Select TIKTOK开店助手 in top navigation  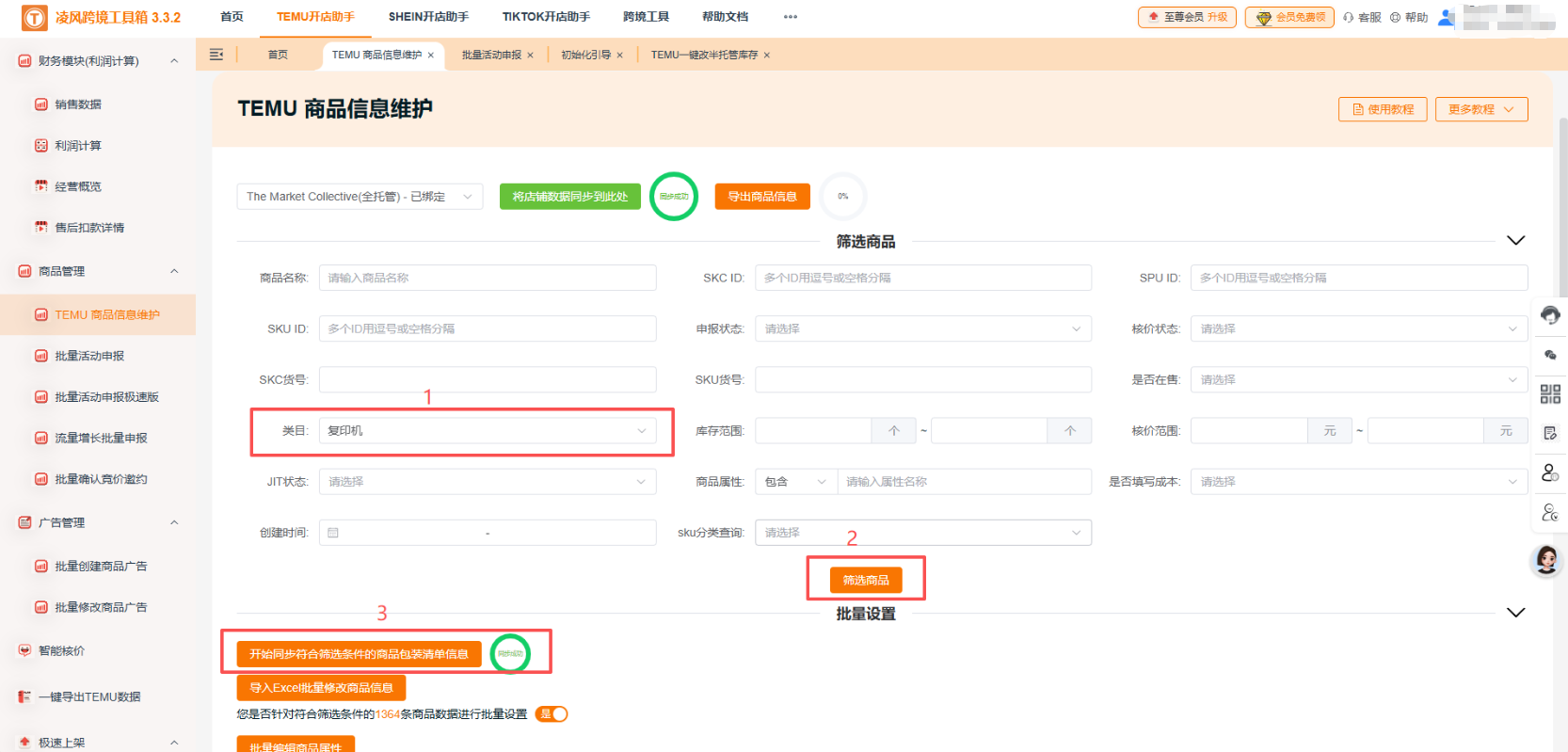[x=546, y=17]
